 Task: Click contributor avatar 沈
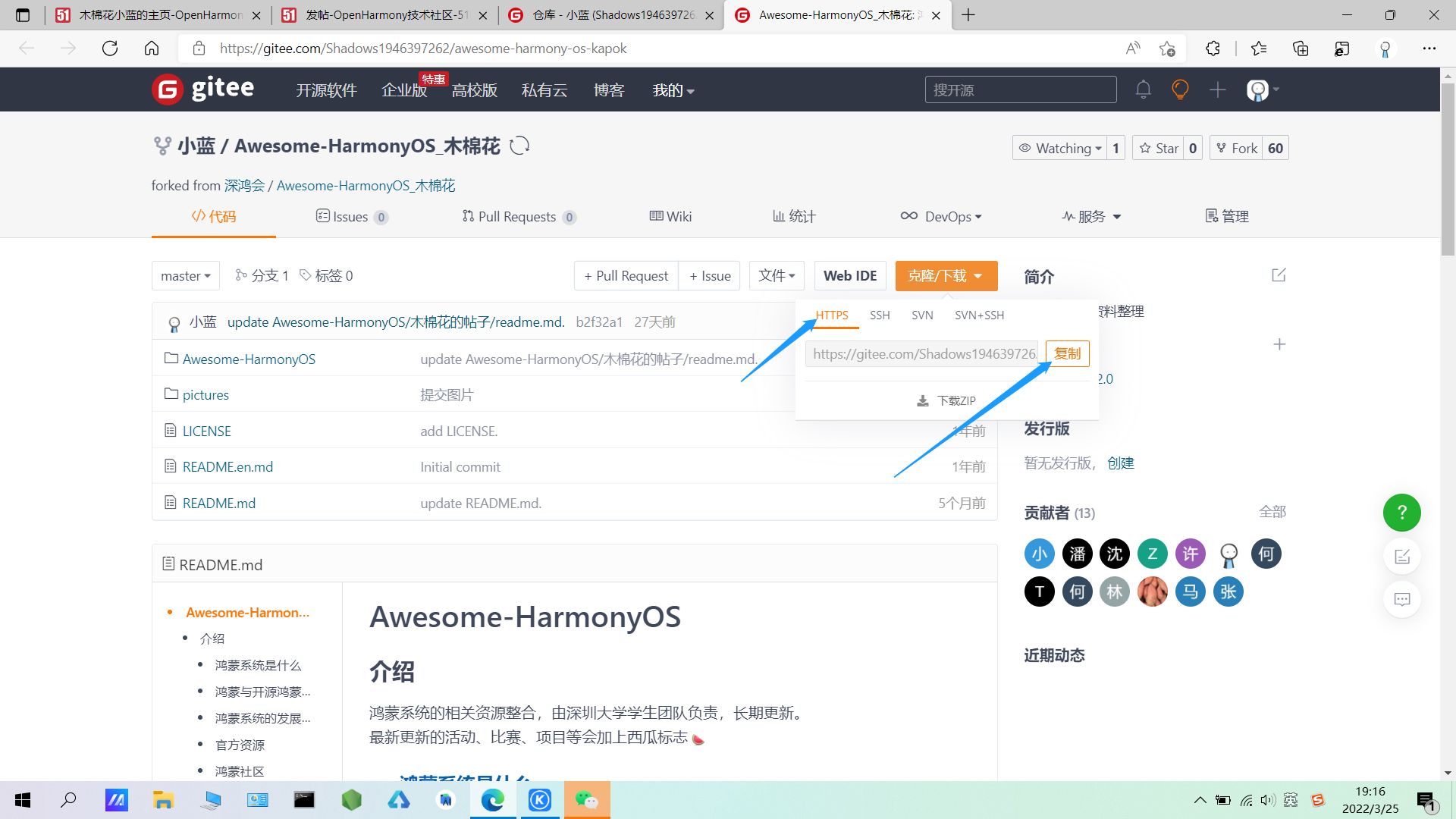click(x=1115, y=554)
